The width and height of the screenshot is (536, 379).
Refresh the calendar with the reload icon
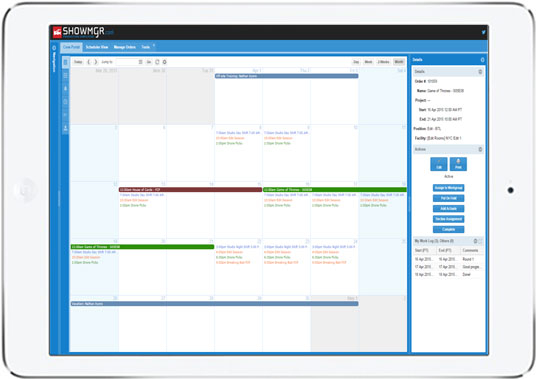(157, 62)
